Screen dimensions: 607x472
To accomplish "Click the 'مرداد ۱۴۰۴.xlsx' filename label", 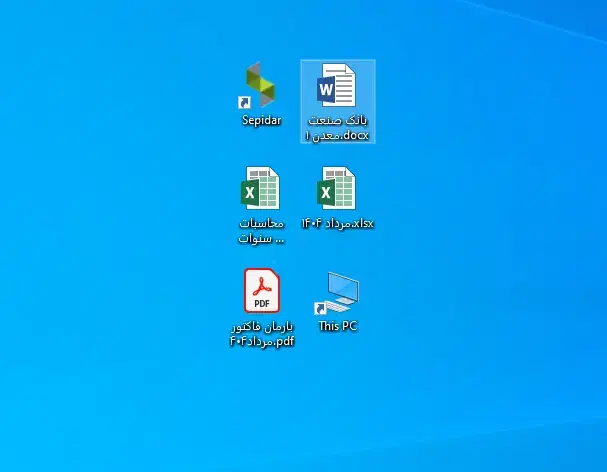I will (338, 223).
